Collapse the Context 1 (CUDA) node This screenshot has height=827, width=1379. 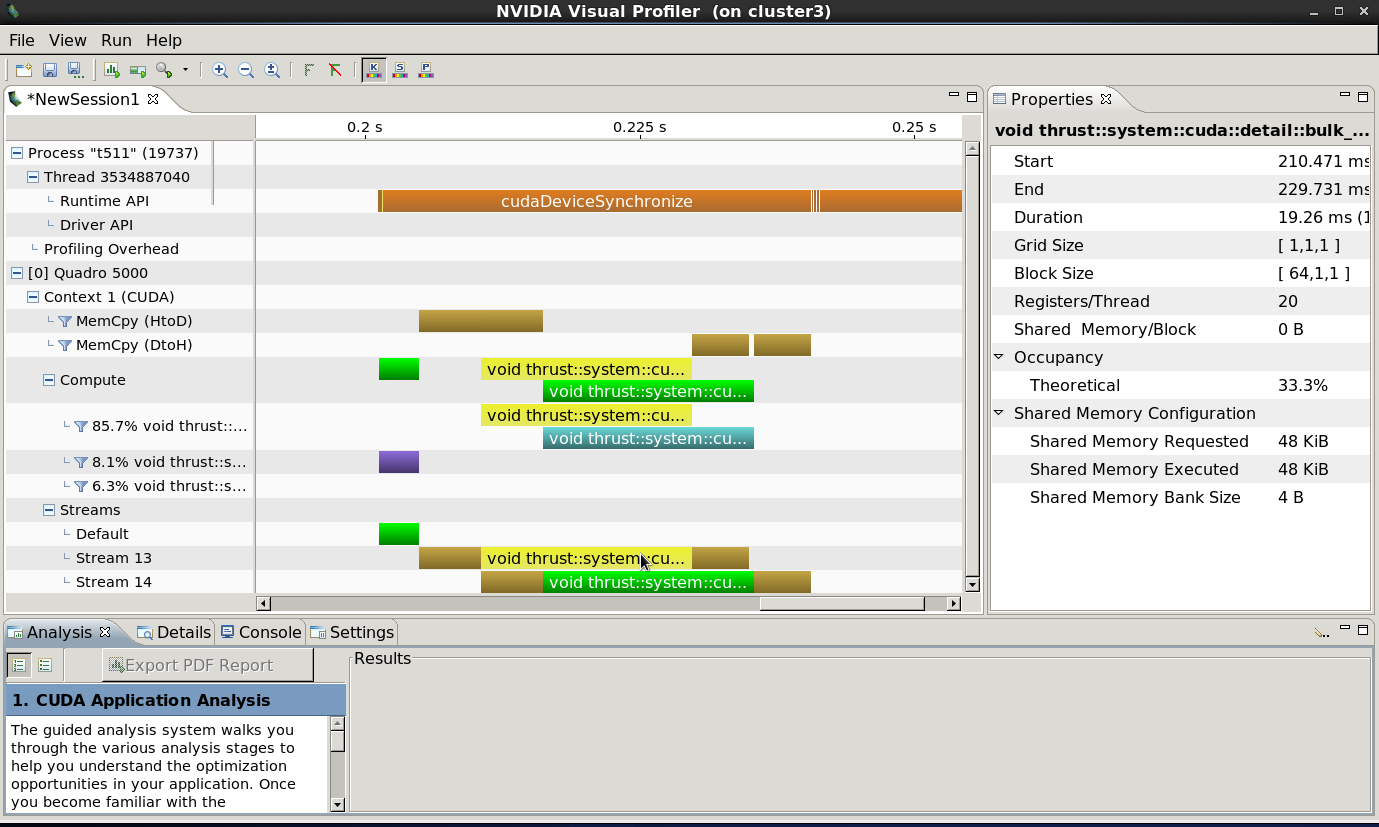click(x=33, y=297)
